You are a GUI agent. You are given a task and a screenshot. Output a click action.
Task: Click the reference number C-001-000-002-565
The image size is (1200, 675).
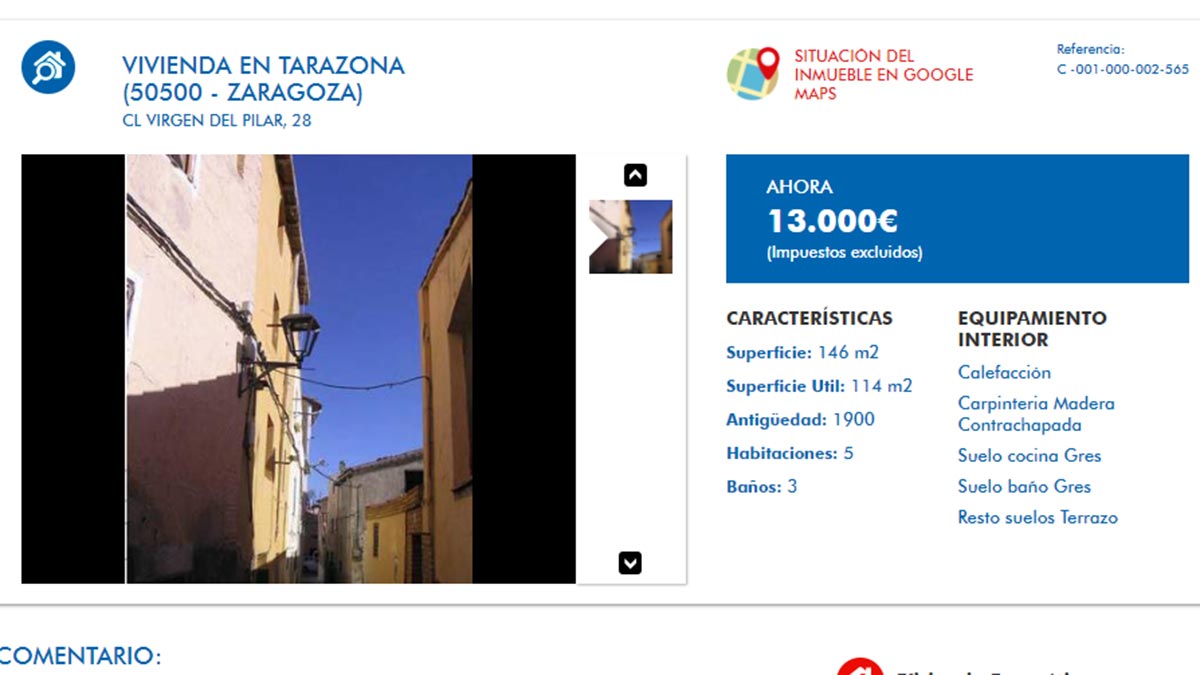pos(1123,70)
